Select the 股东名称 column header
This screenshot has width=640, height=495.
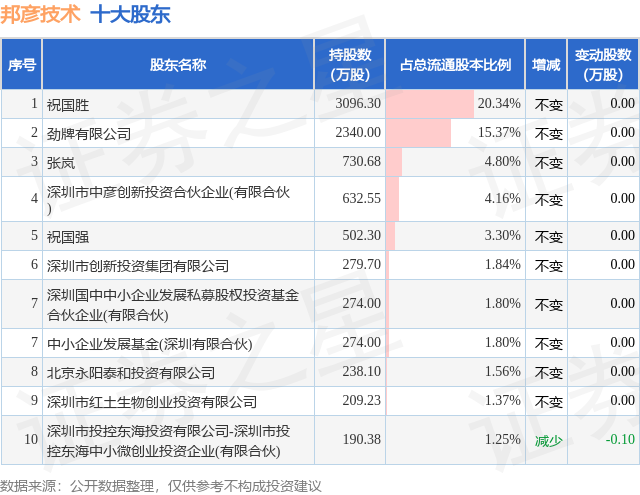pos(178,64)
